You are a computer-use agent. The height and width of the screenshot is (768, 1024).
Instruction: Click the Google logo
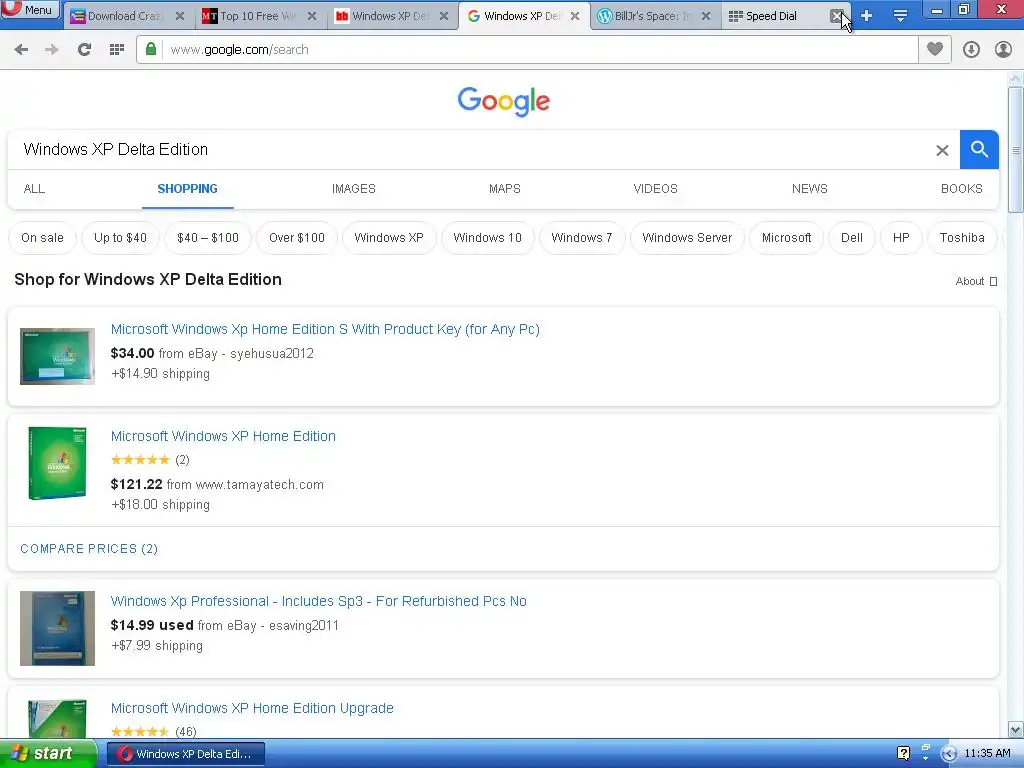pos(504,101)
